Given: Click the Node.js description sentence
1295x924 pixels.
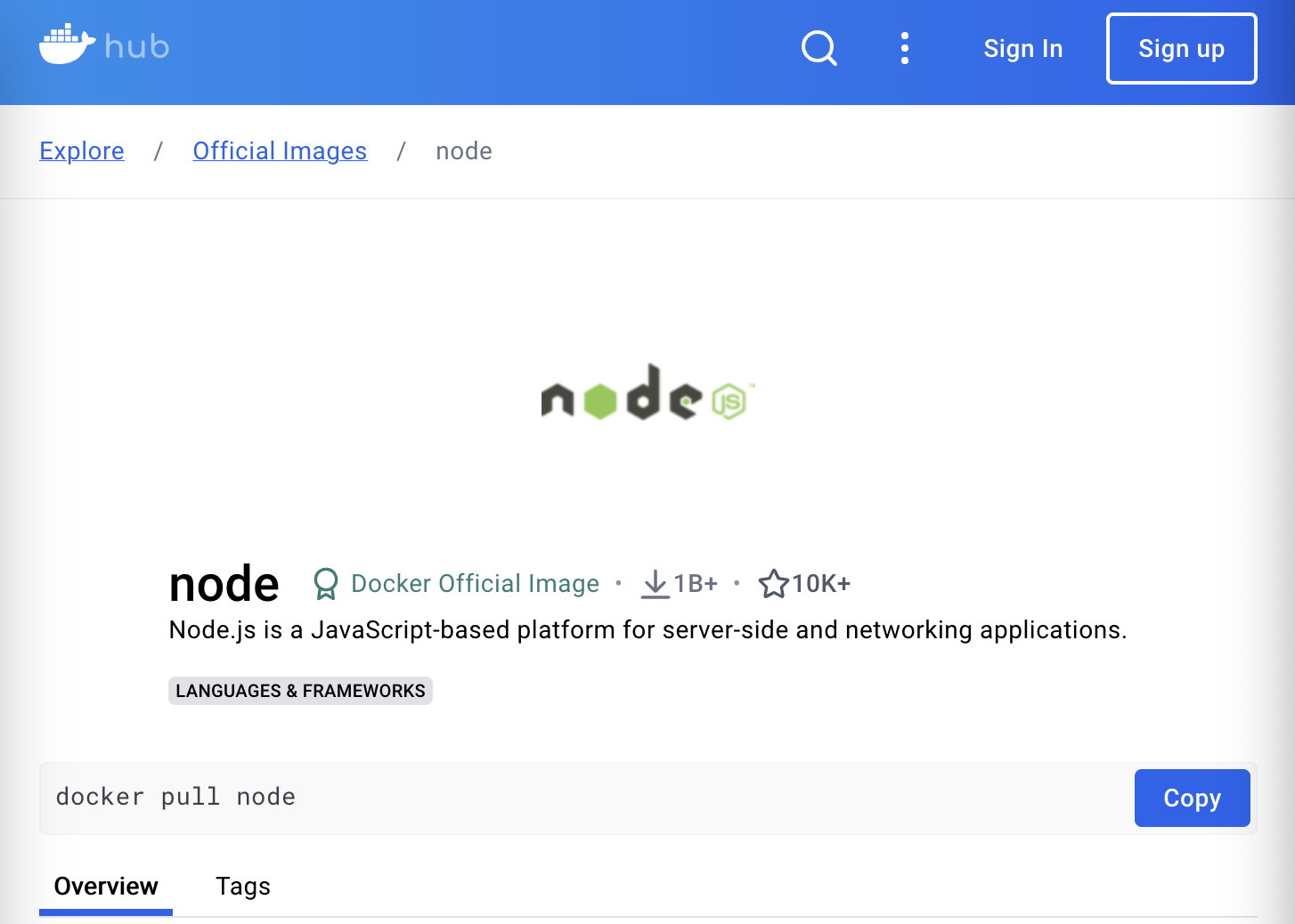Looking at the screenshot, I should pos(647,630).
